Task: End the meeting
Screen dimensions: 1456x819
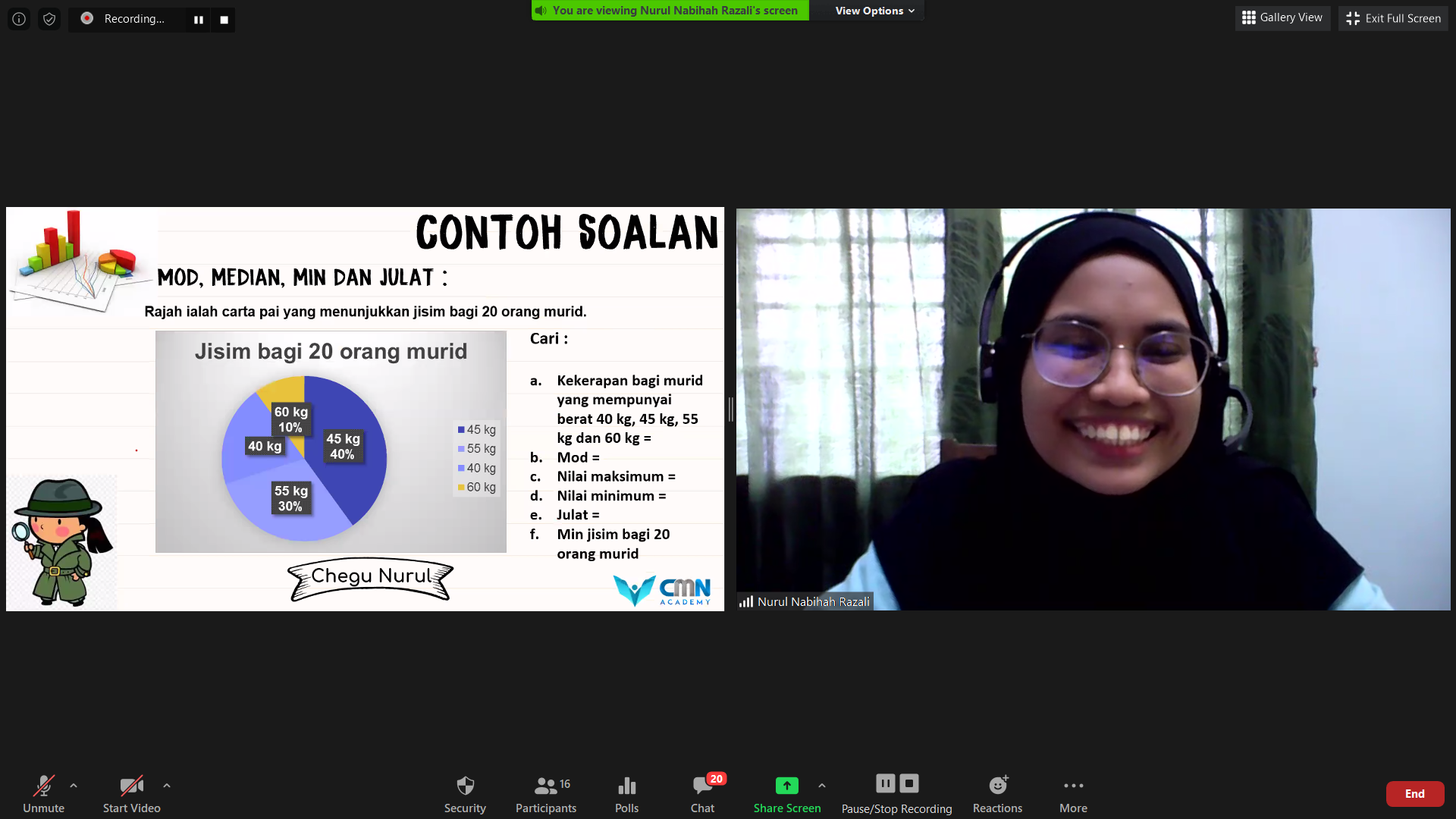Action: (1414, 793)
